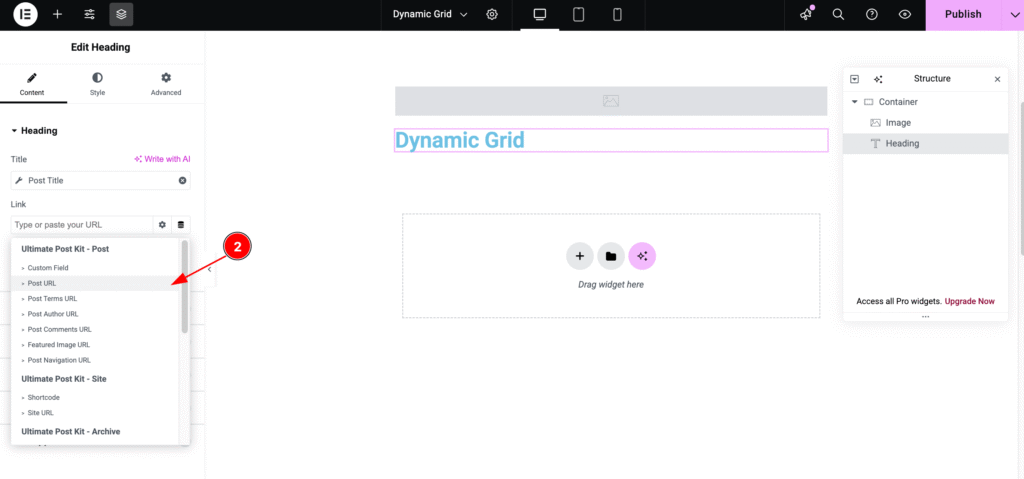Screen dimensions: 1024x479
Task: Preview changes with the eye icon
Action: tap(905, 14)
